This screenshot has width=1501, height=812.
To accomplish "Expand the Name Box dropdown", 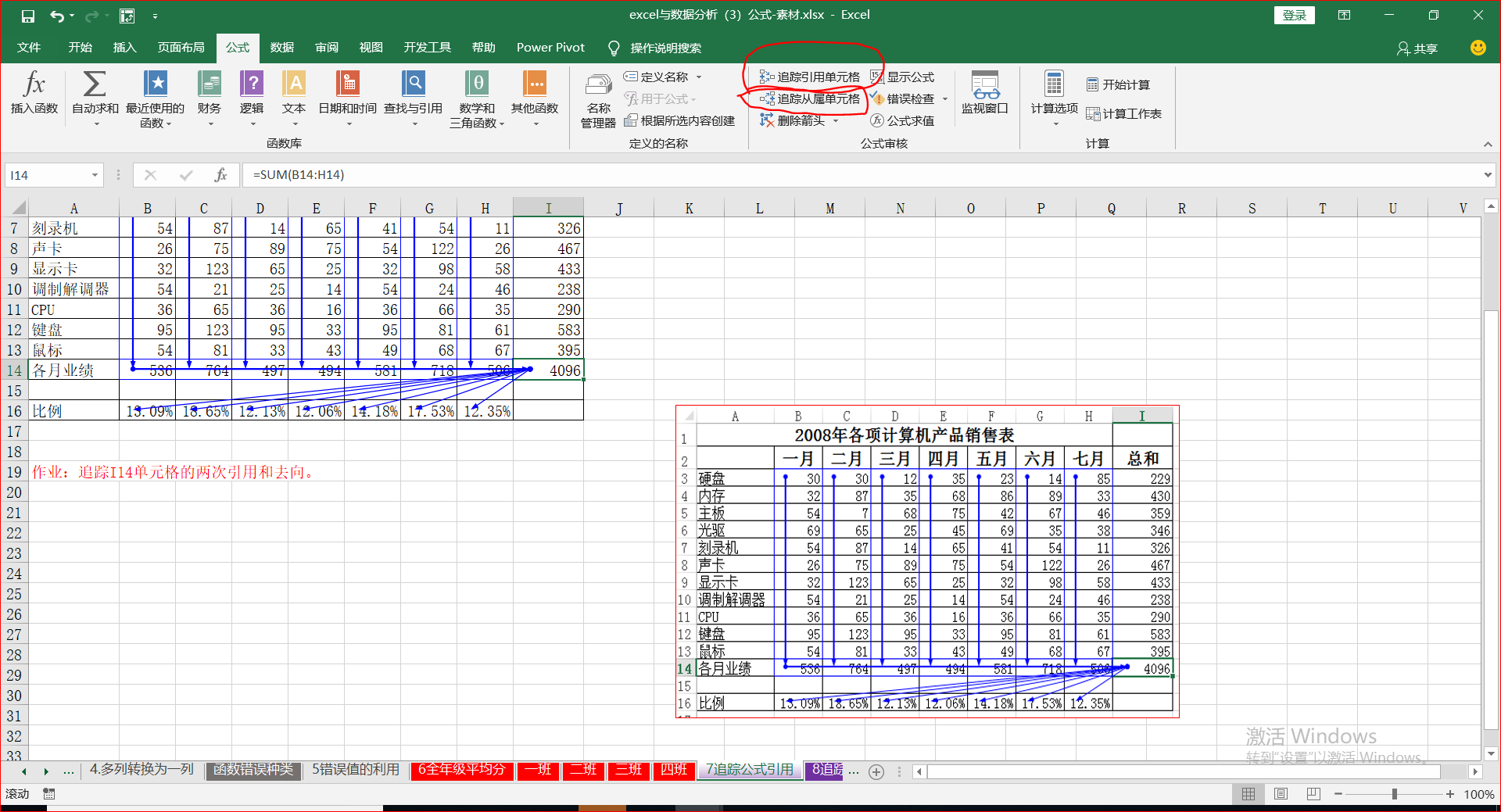I will pos(95,175).
